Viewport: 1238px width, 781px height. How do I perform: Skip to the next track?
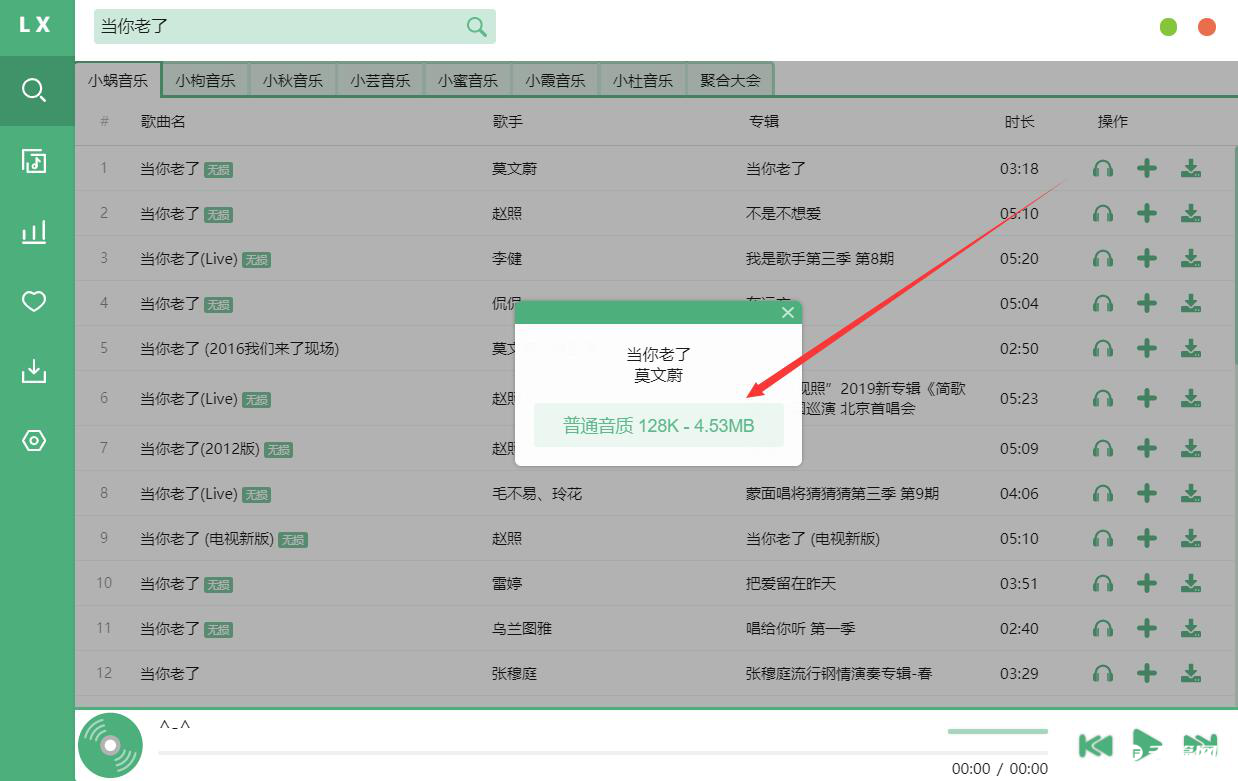[1199, 744]
